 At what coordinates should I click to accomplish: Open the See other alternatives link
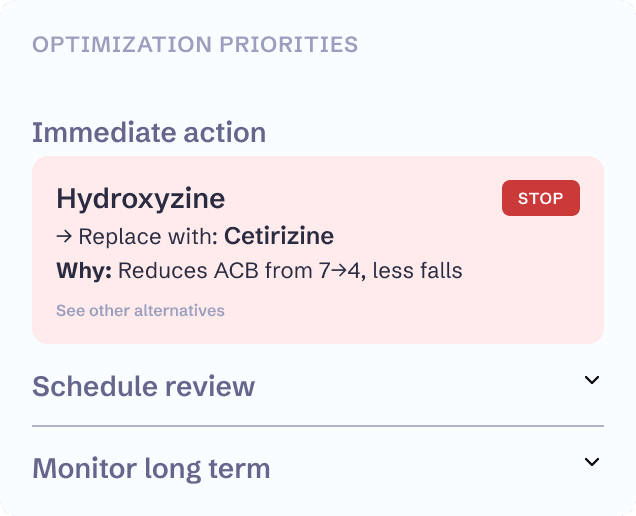coord(140,310)
